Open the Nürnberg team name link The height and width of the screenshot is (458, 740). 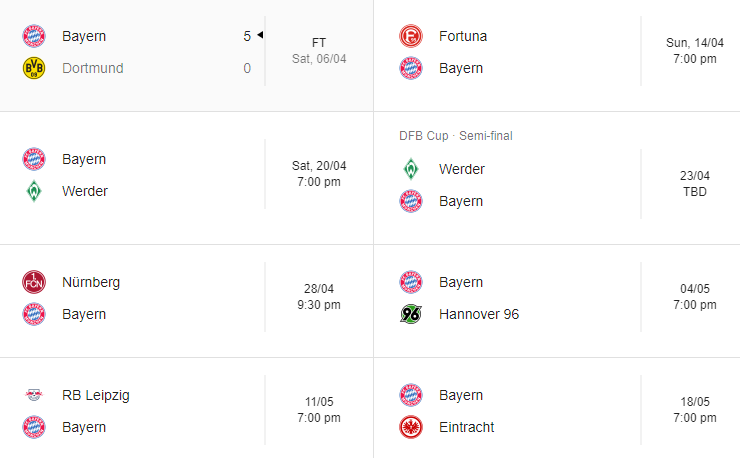click(91, 282)
